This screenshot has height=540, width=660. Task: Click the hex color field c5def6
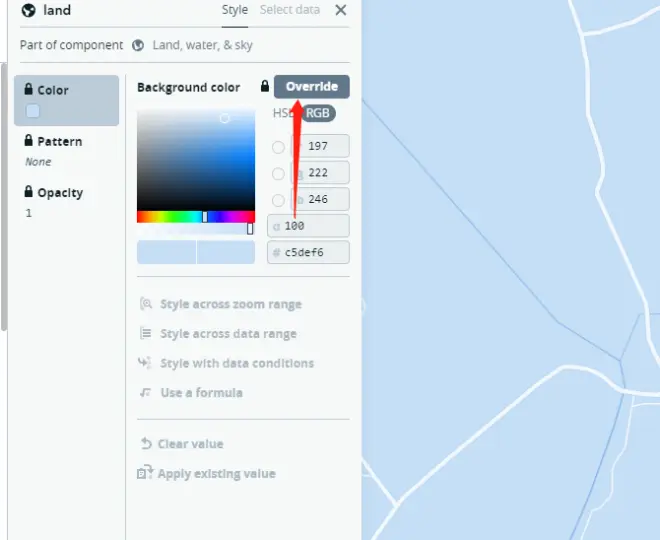(x=308, y=253)
